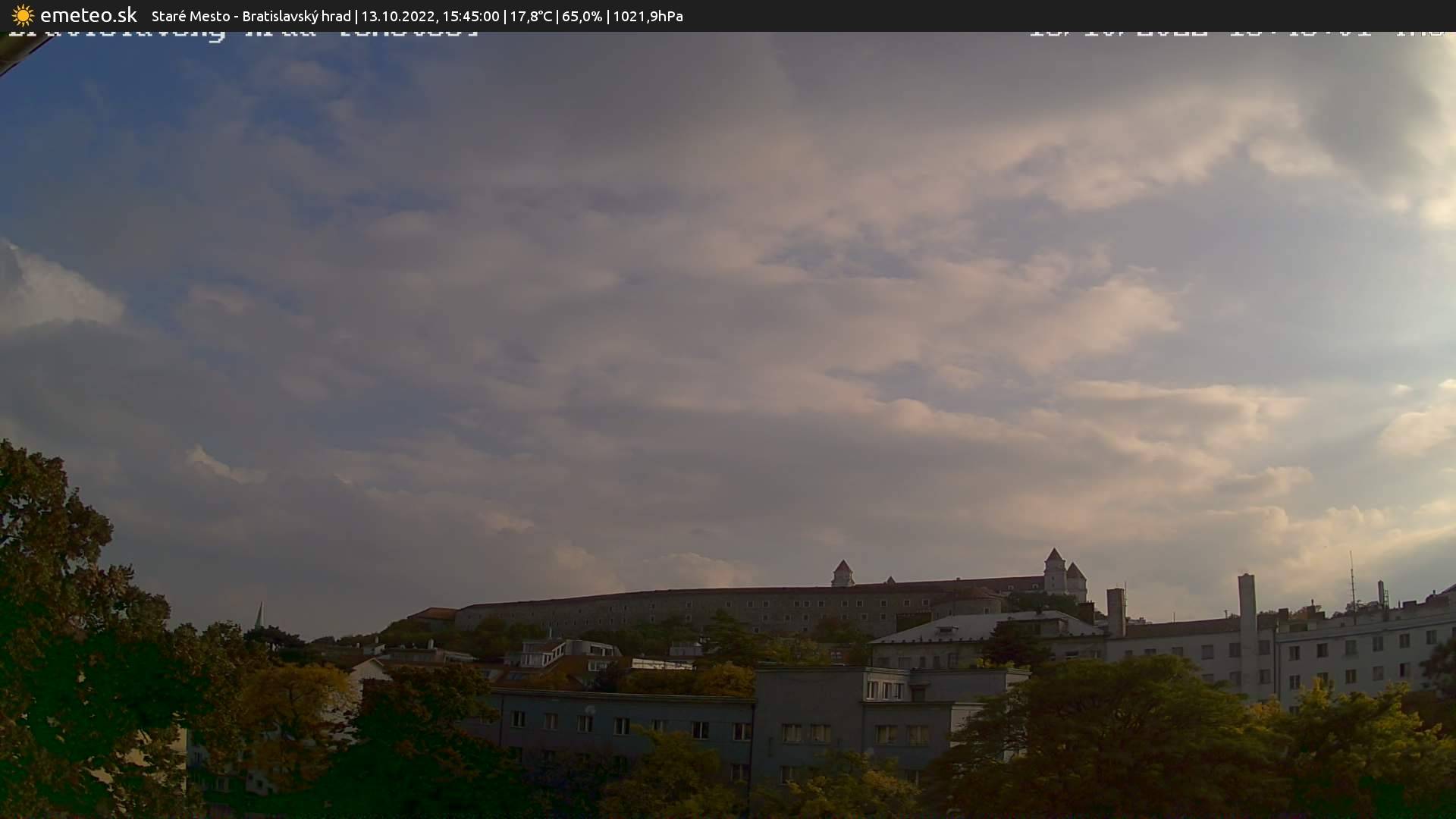The image size is (1456, 819).
Task: Click the 1021,9hPa pressure reading
Action: (x=648, y=16)
